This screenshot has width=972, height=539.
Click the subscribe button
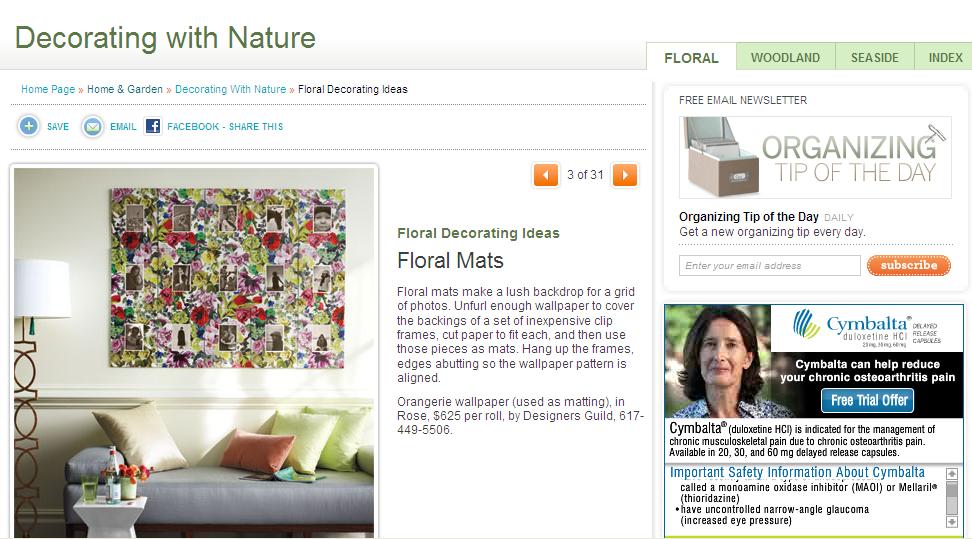pyautogui.click(x=909, y=265)
